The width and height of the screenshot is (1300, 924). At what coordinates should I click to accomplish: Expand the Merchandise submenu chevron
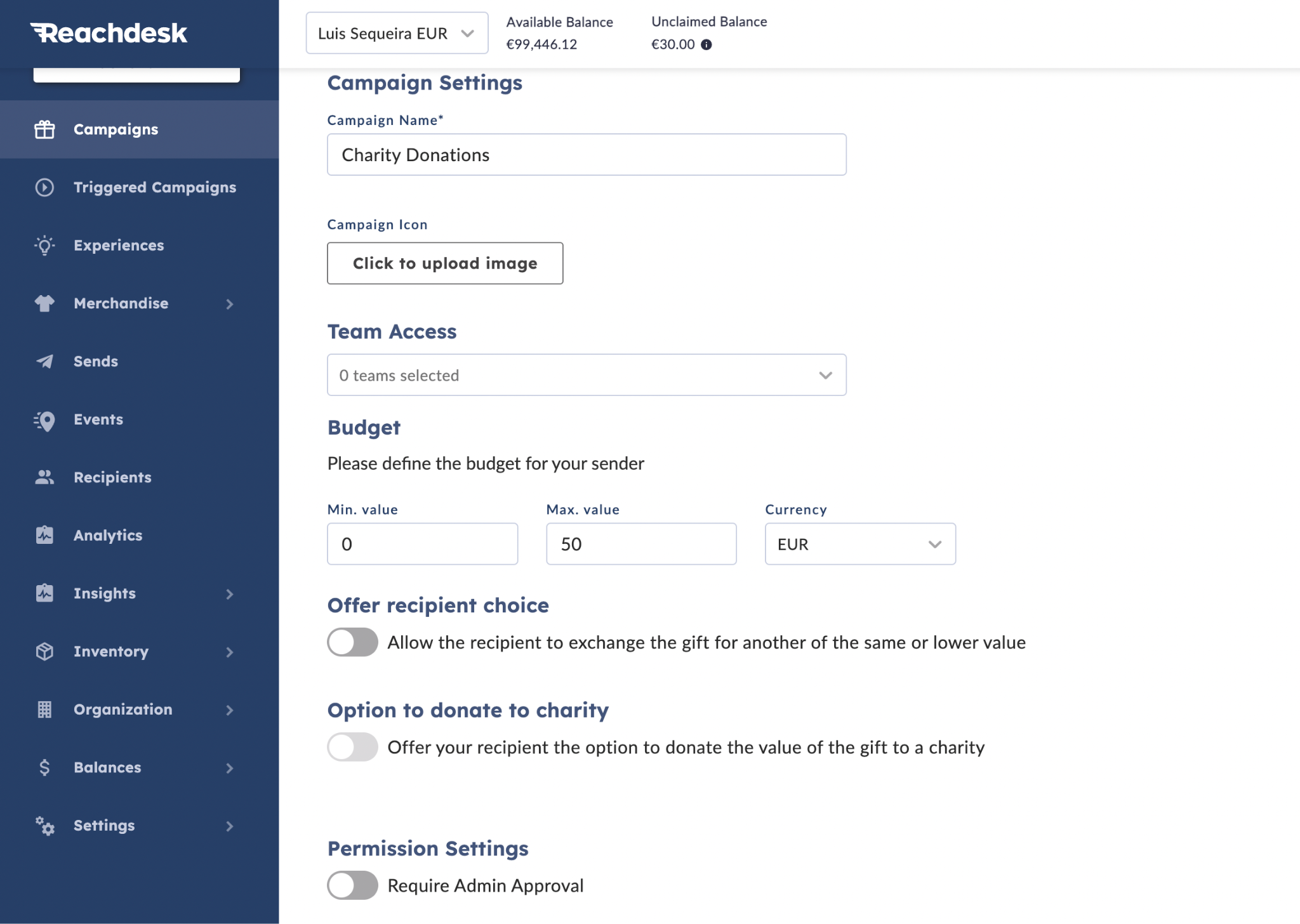point(230,304)
